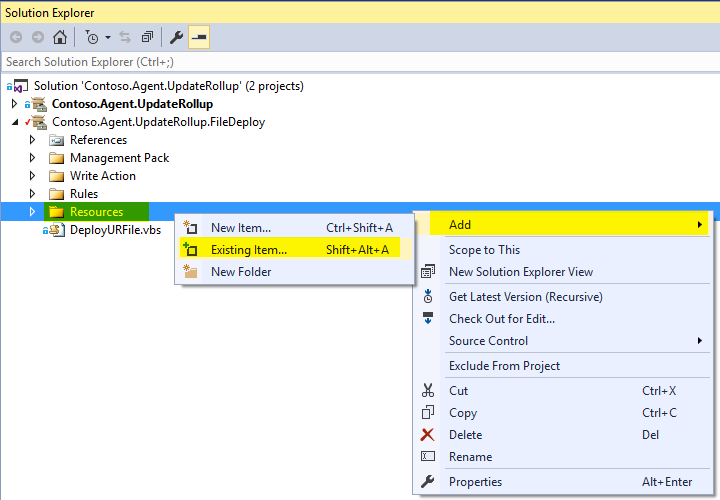Viewport: 720px width, 500px height.
Task: Select the Resources folder label
Action: 96,212
